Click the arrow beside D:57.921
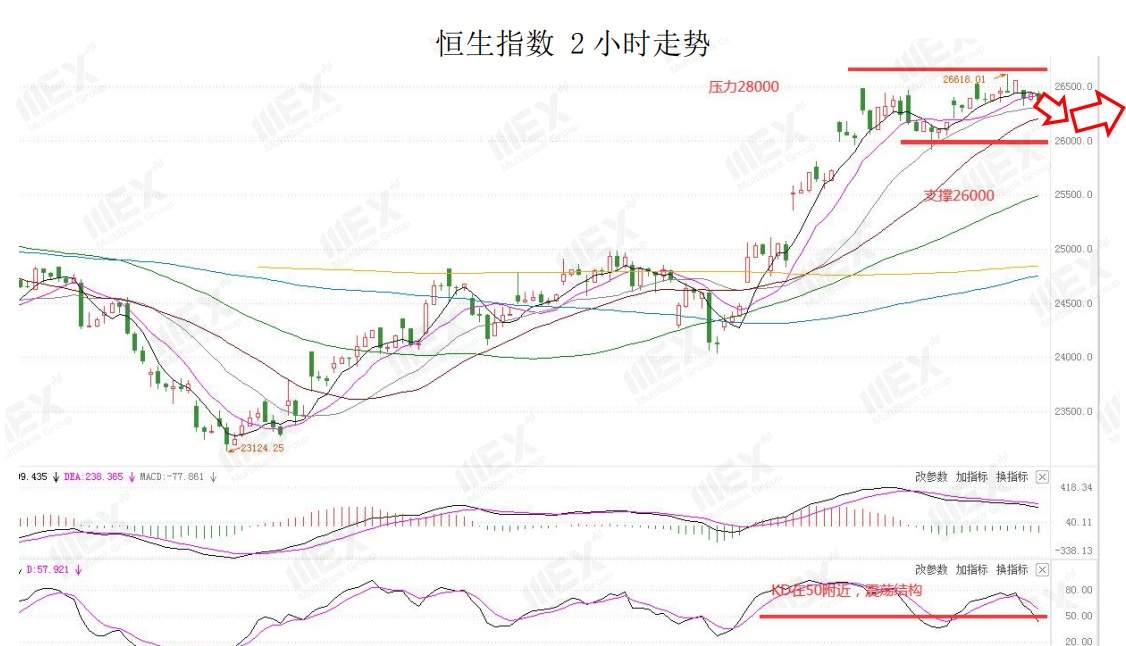The image size is (1126, 646). pyautogui.click(x=78, y=569)
